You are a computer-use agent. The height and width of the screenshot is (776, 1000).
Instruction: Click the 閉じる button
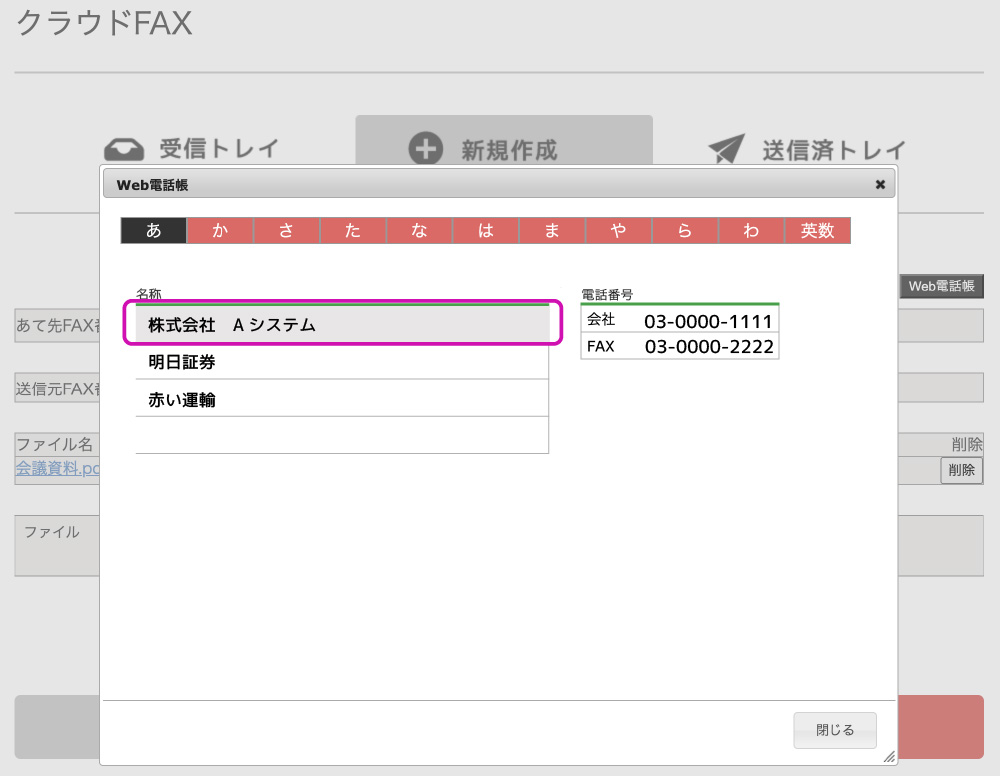pos(835,730)
